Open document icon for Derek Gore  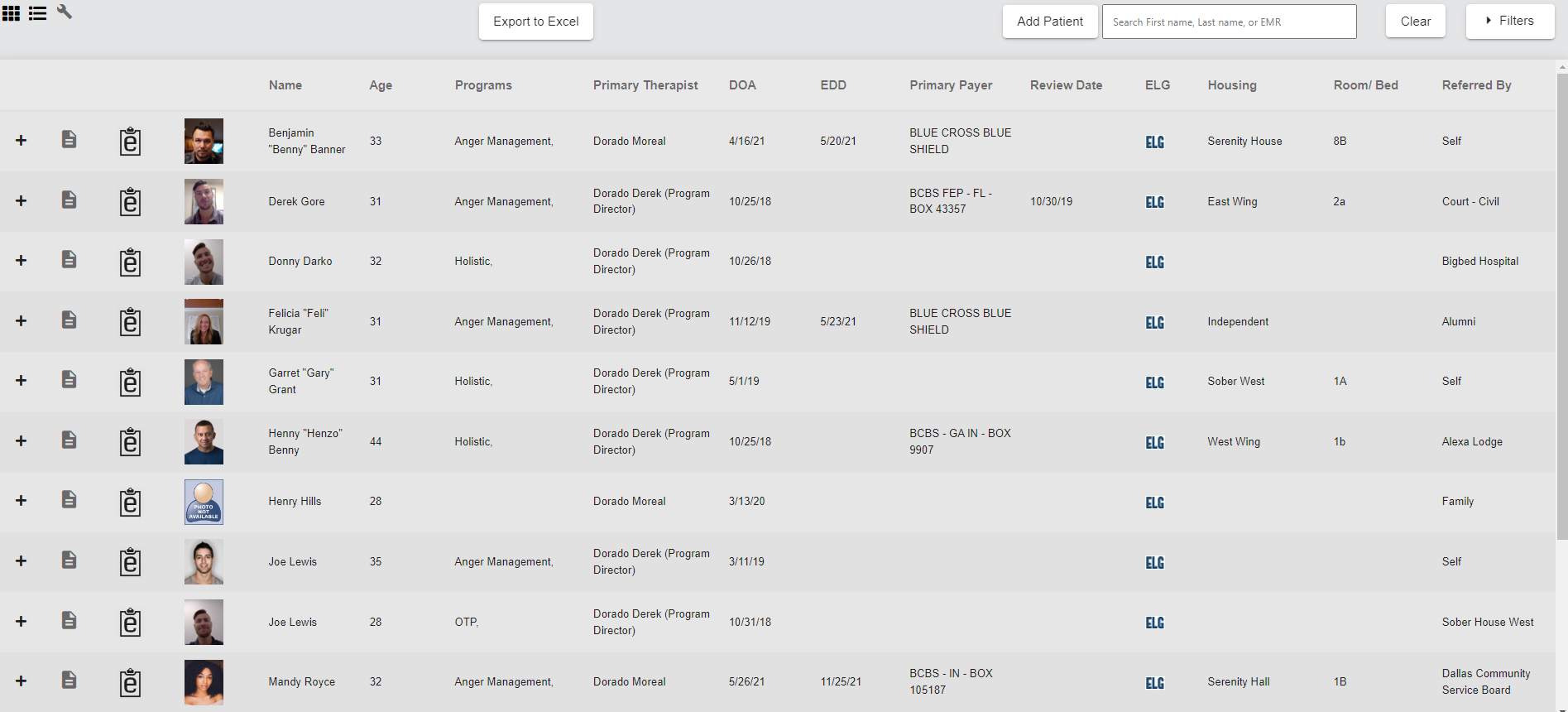[70, 200]
